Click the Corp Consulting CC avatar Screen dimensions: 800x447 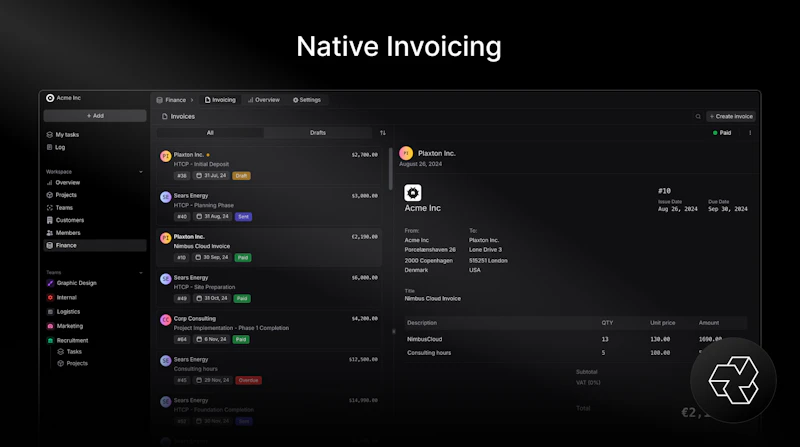[165, 320]
